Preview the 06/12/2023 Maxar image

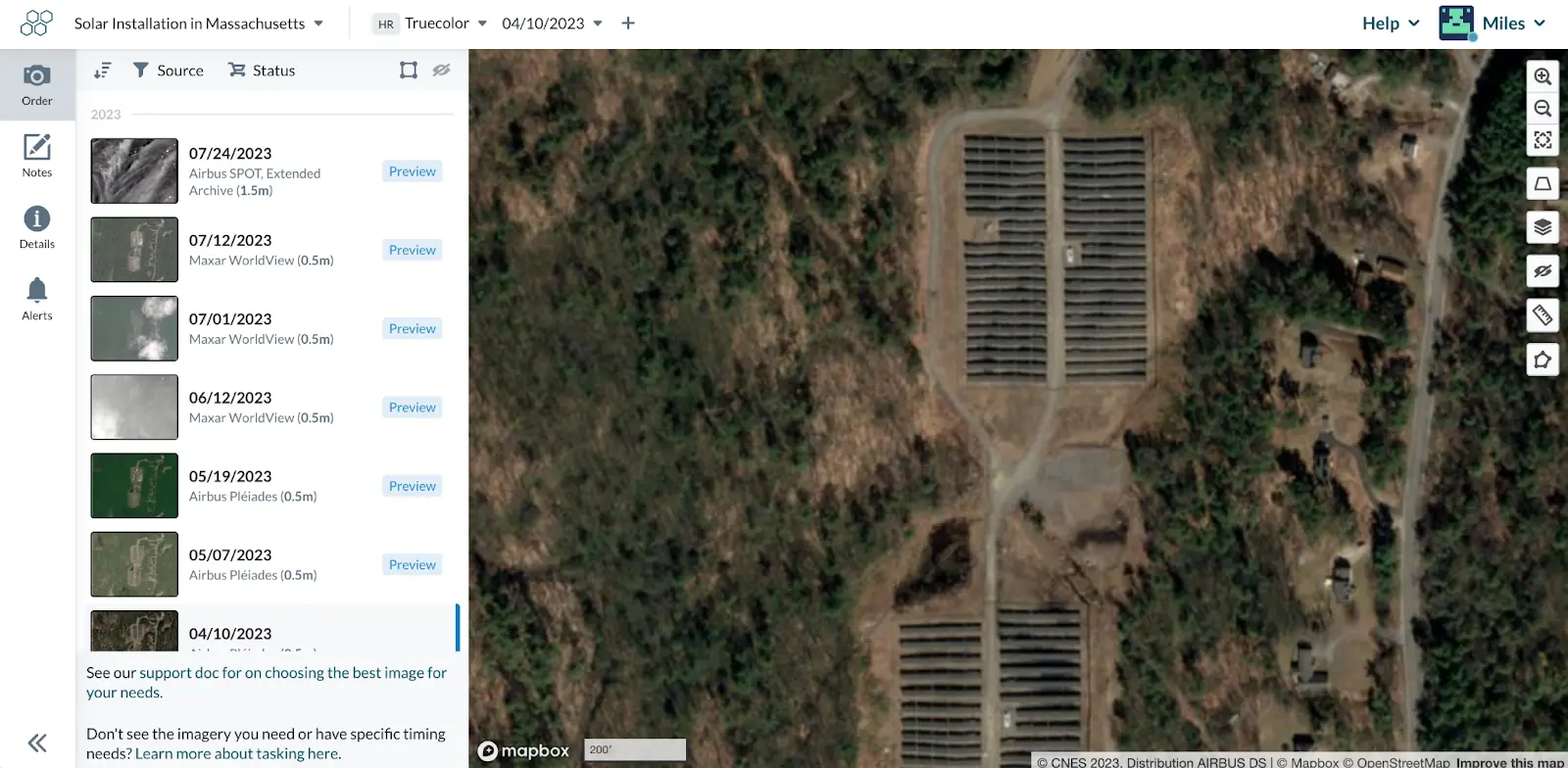pyautogui.click(x=413, y=408)
